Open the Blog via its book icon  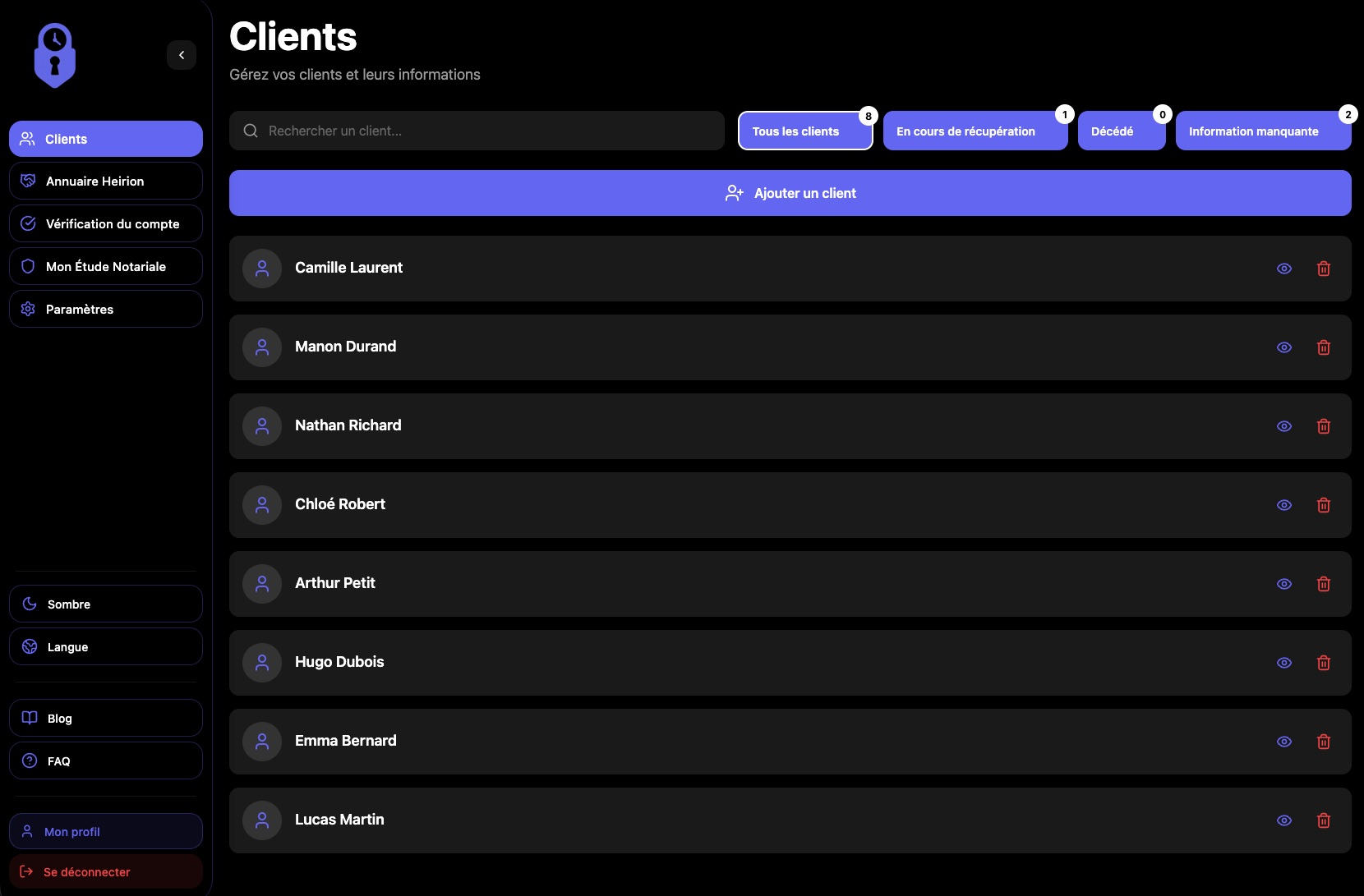click(x=28, y=718)
